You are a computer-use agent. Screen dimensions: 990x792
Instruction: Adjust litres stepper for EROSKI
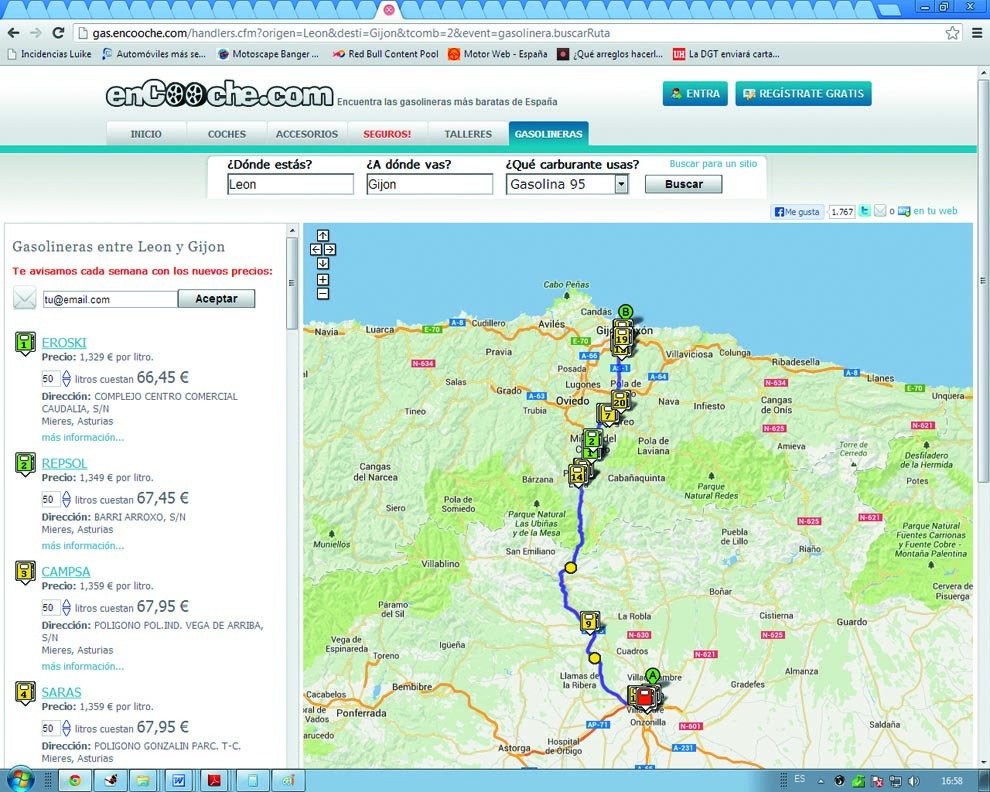click(x=66, y=379)
